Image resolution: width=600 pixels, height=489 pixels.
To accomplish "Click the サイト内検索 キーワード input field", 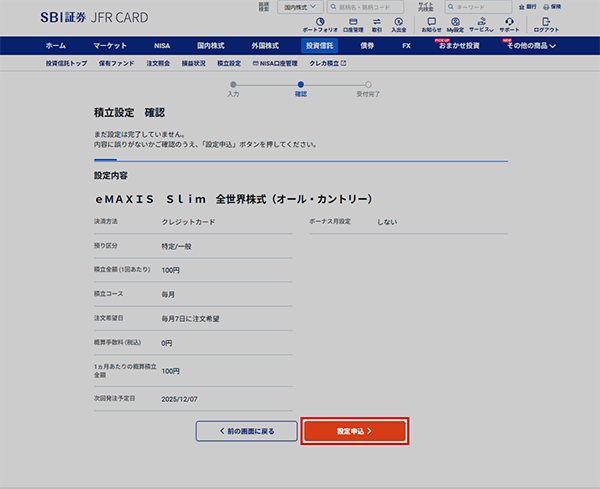I will tap(479, 7).
